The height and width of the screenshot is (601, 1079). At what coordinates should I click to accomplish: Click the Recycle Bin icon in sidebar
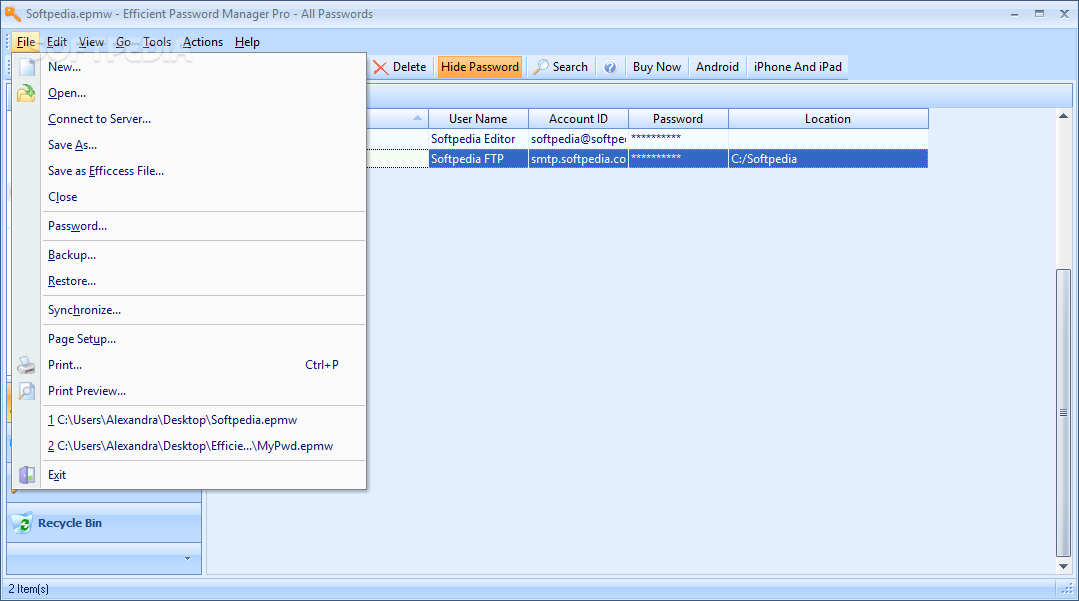click(x=22, y=523)
